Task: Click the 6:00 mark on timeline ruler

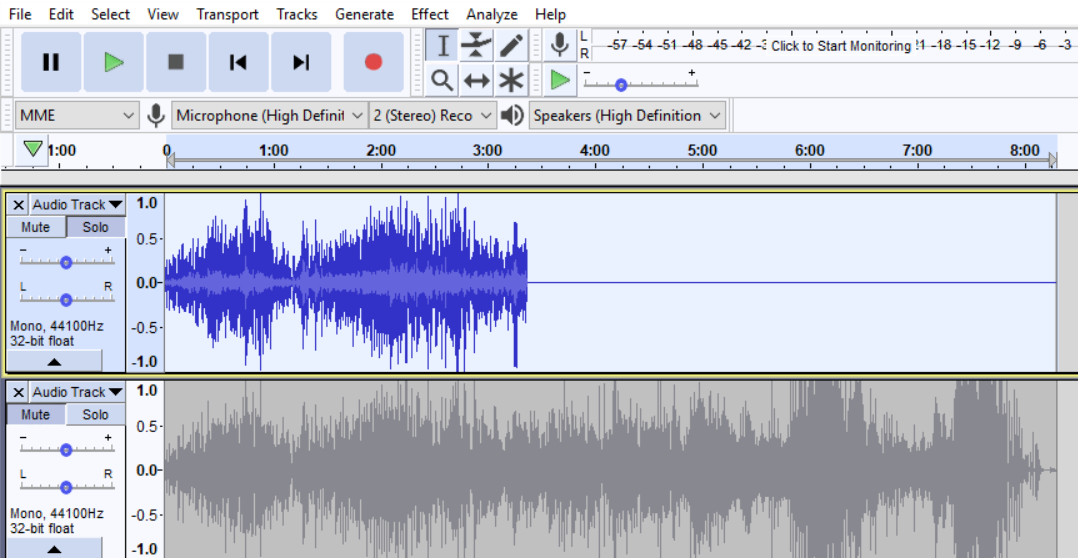Action: (x=810, y=150)
